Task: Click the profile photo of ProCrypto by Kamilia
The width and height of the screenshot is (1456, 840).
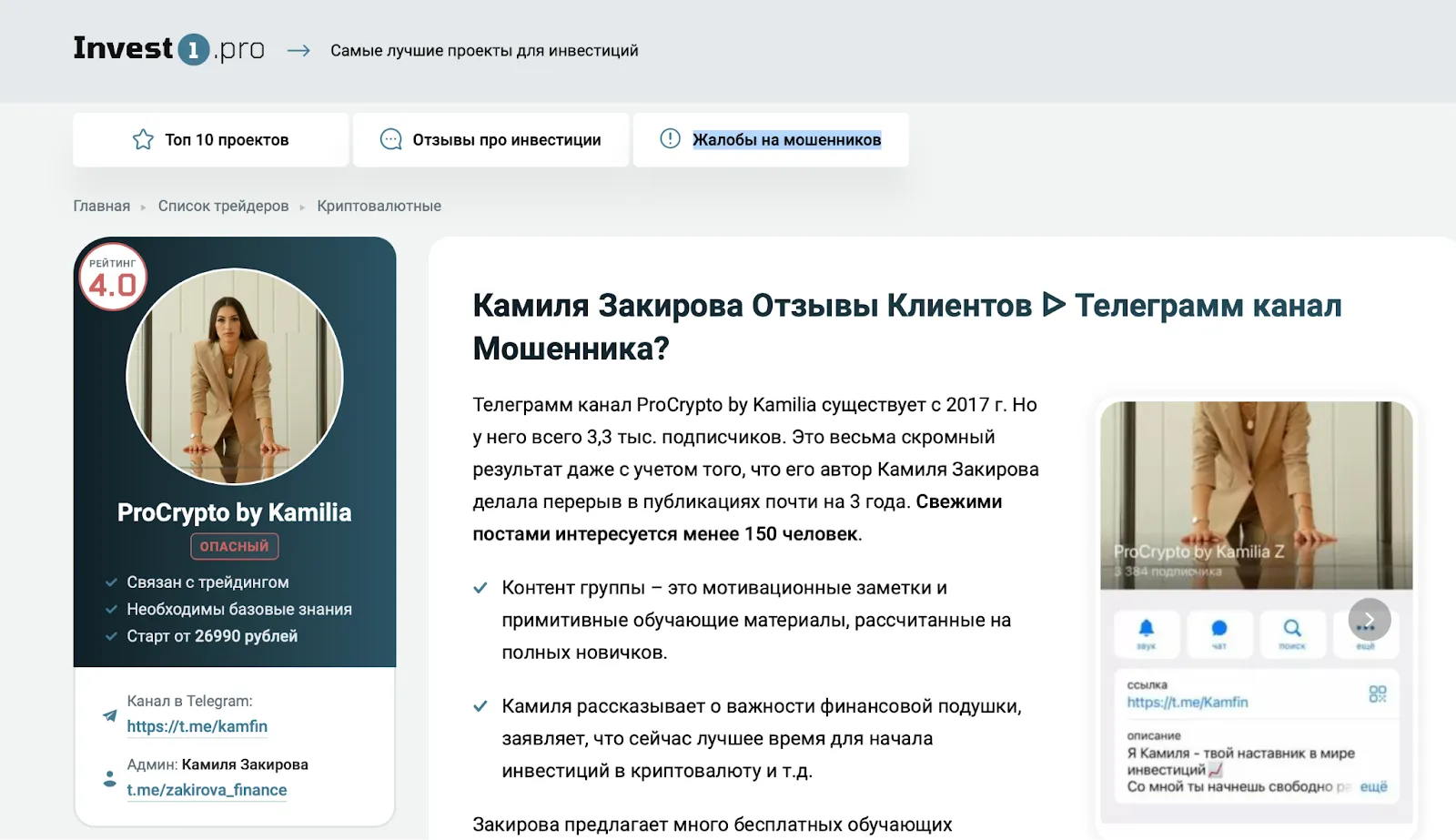Action: coord(235,376)
